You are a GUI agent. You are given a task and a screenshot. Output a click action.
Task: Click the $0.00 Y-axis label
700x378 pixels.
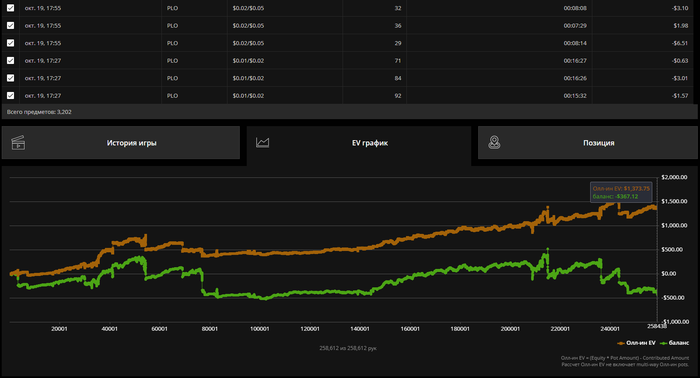[x=669, y=274]
